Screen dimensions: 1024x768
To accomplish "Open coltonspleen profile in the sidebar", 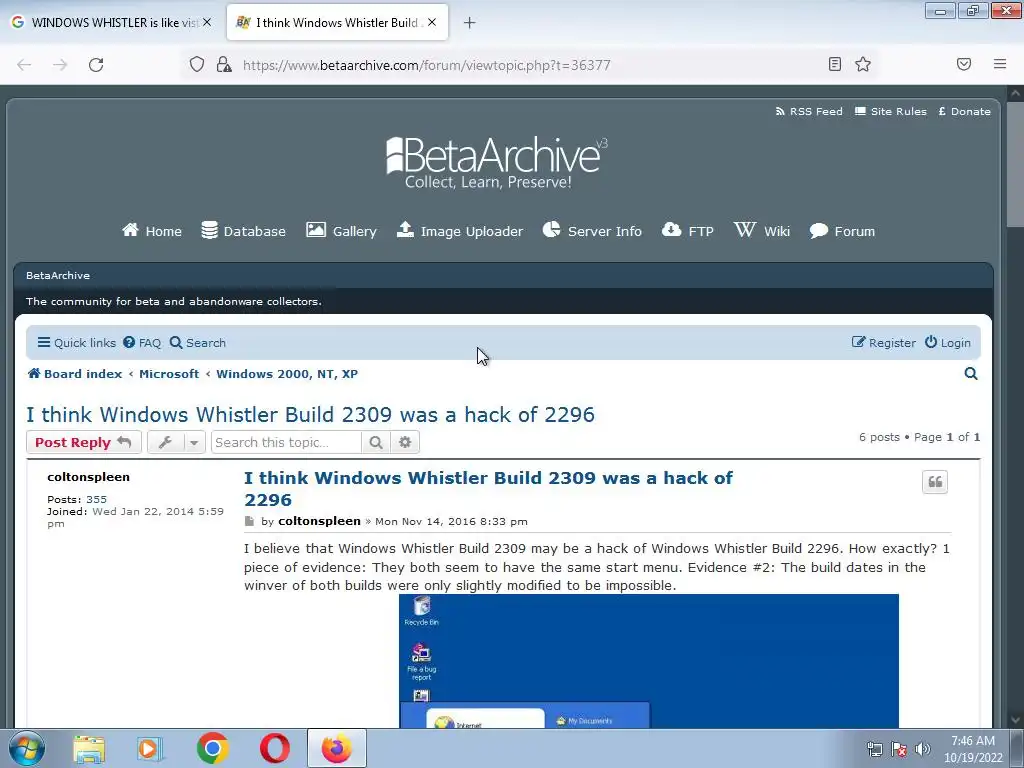I will coord(88,477).
